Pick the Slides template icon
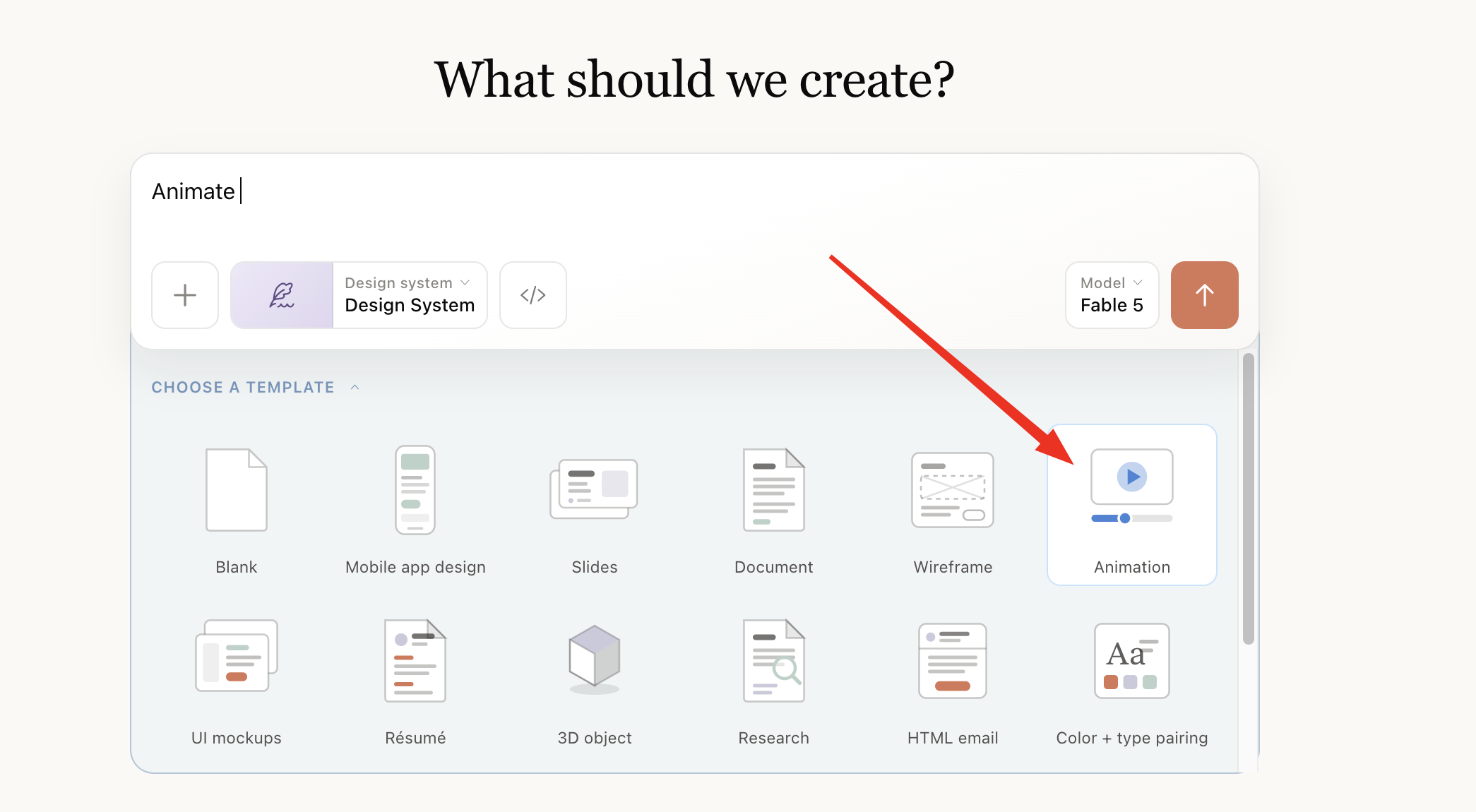Screen dimensions: 1476x812 (594, 489)
